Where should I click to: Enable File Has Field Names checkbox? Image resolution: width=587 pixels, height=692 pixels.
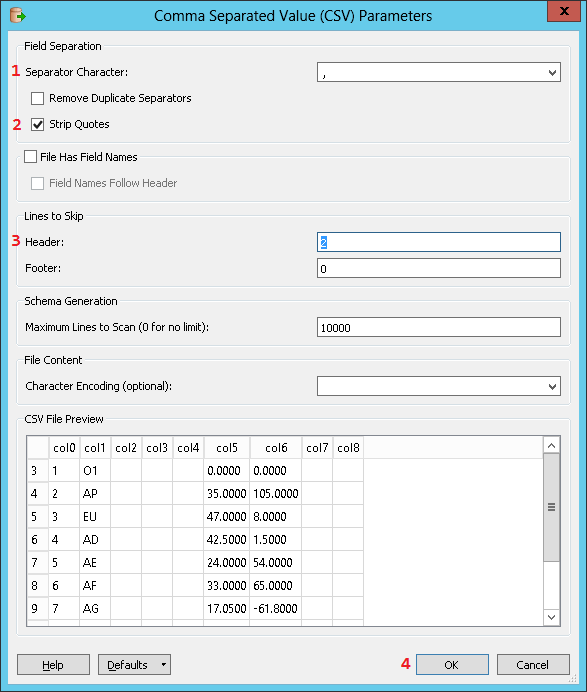coord(30,157)
